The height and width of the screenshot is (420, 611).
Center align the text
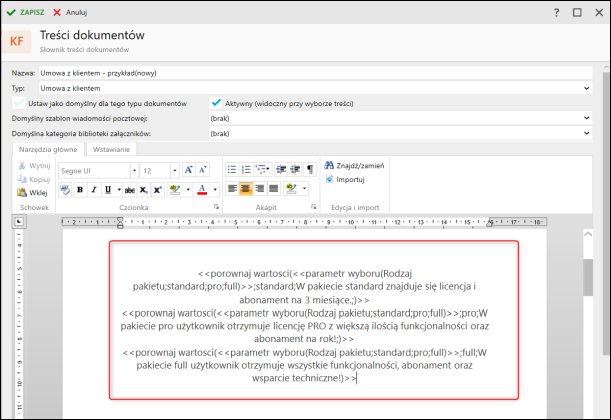246,189
